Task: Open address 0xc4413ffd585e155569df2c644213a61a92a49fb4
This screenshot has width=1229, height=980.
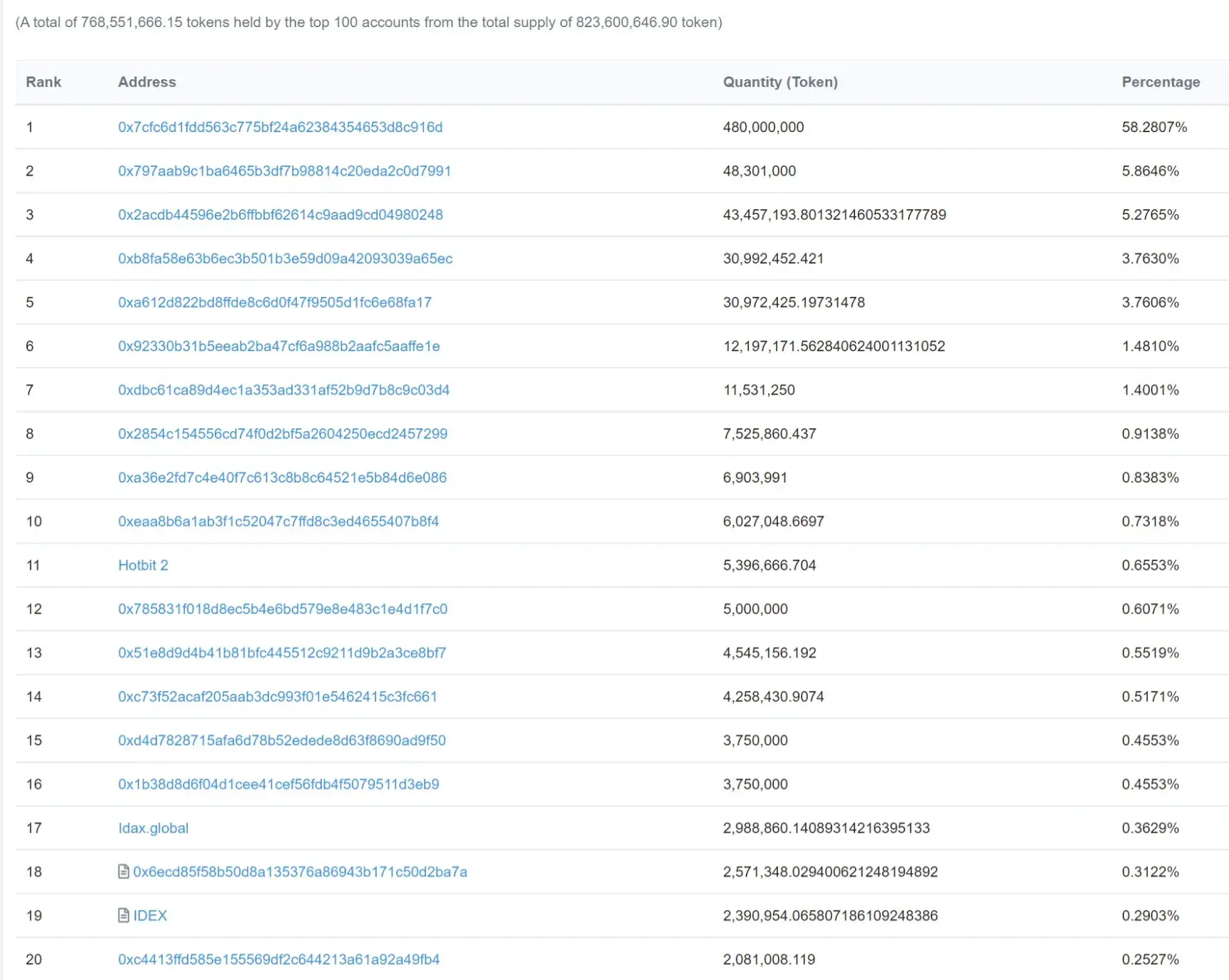Action: [279, 959]
